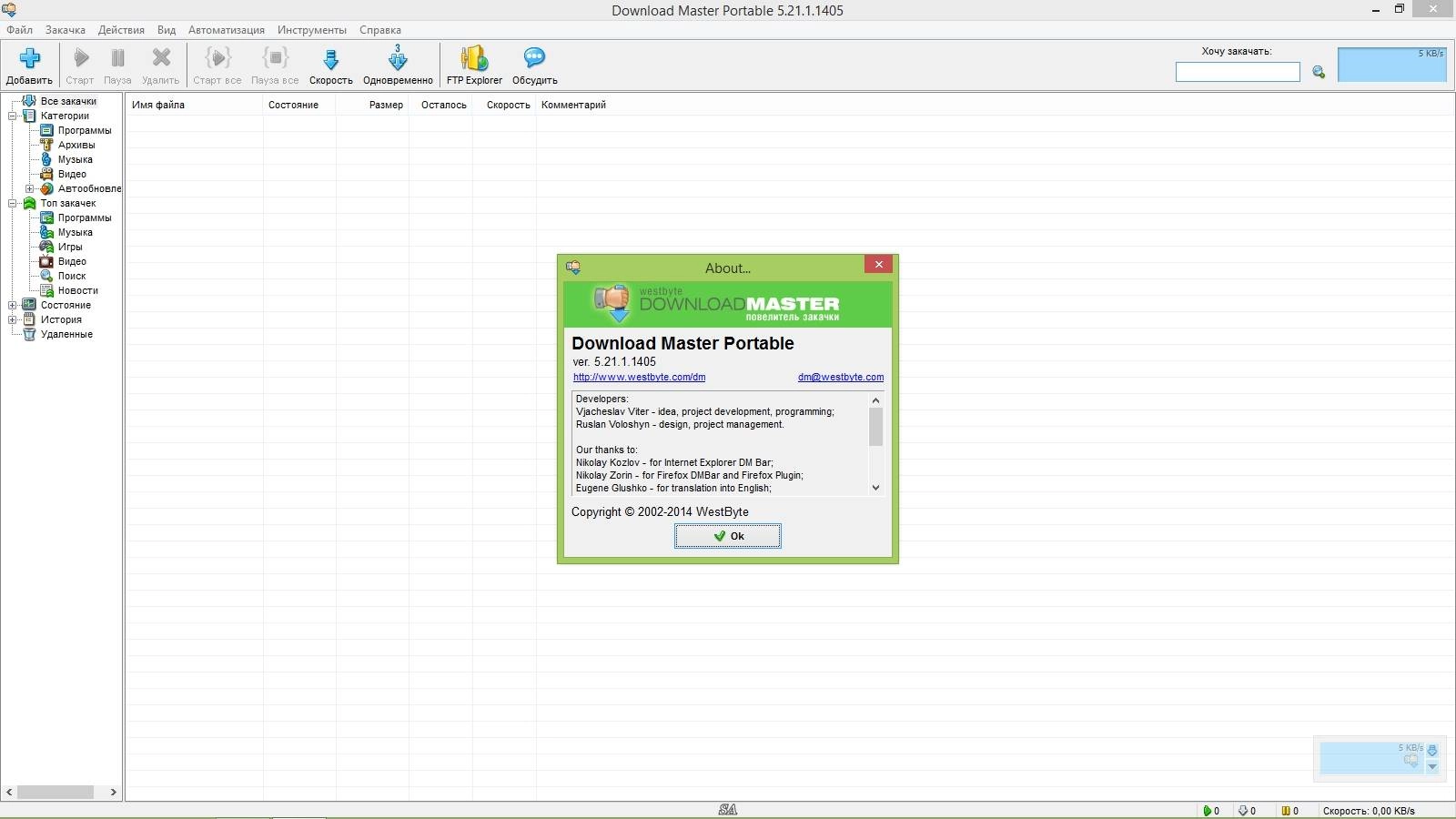Collapse the Топ закачек tree node
The width and height of the screenshot is (1456, 819).
click(x=13, y=203)
